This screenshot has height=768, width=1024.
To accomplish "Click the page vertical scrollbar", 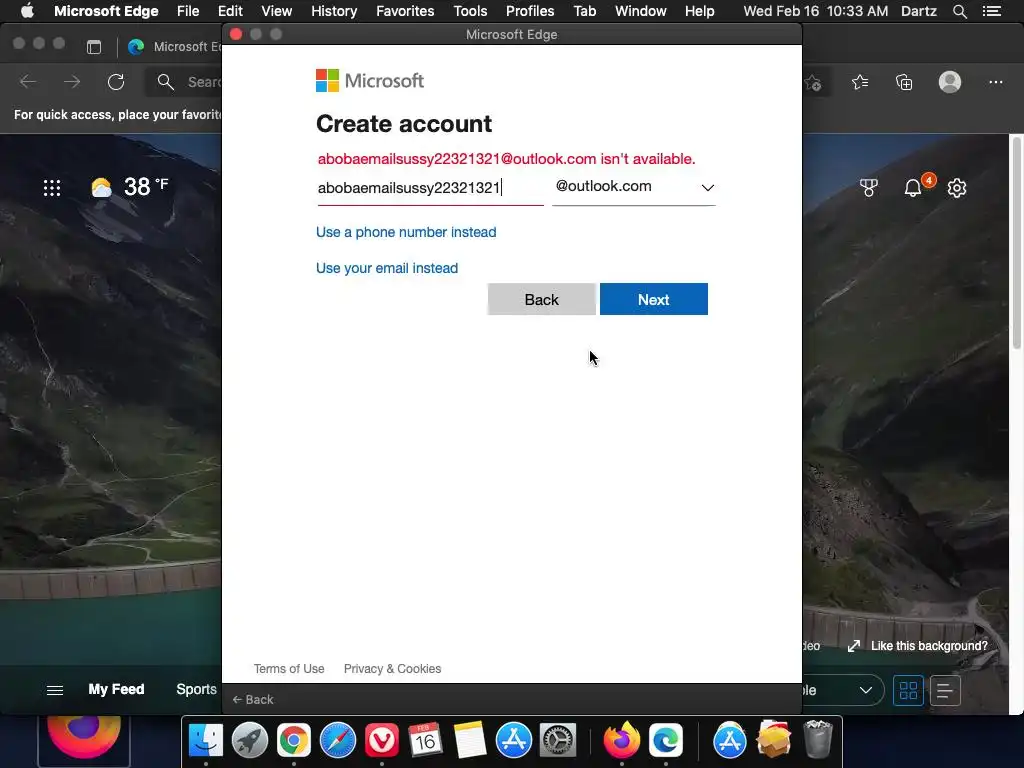I will click(x=1017, y=244).
